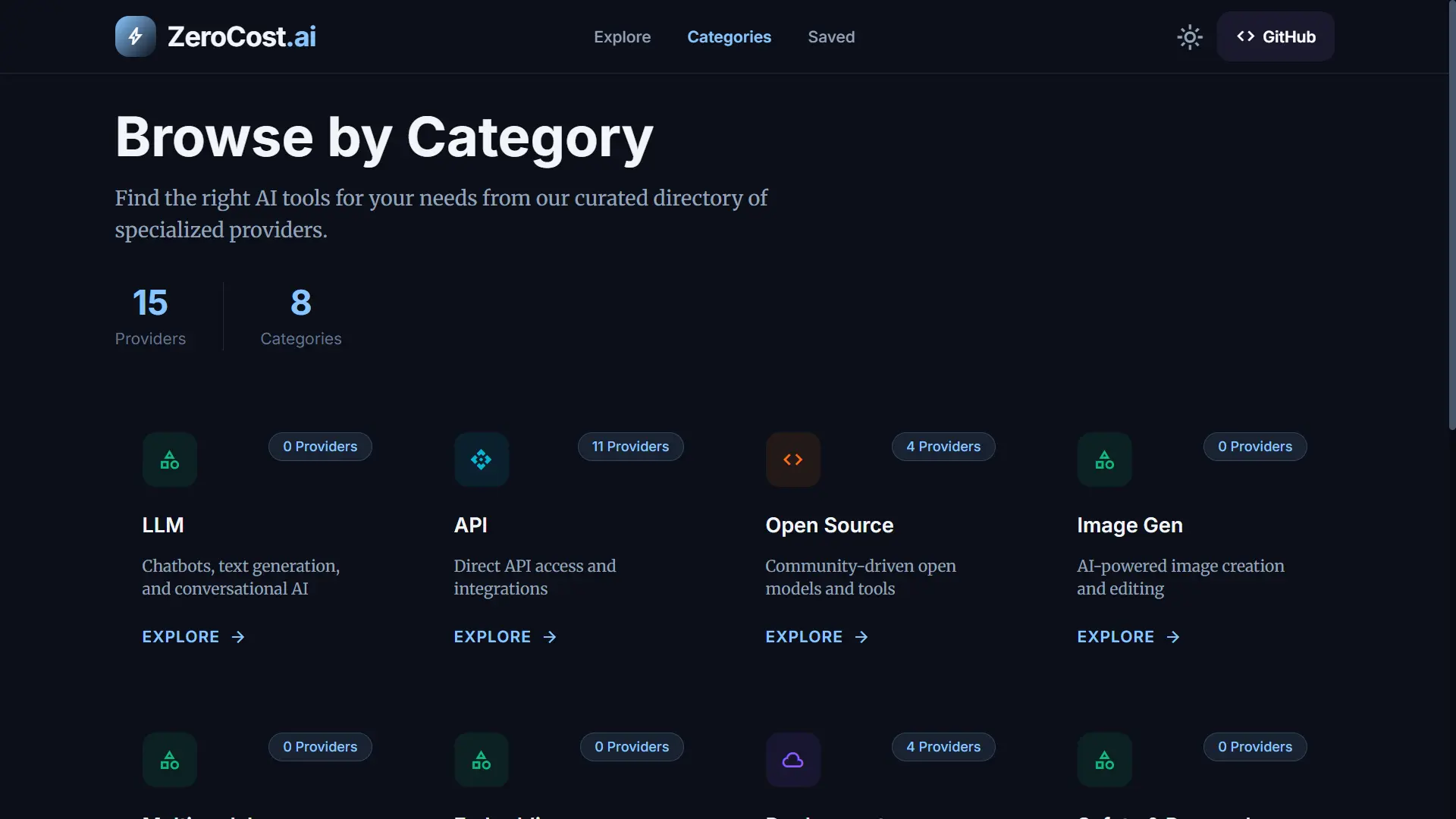Follow the EXPLORE link under Open Source
Viewport: 1456px width, 819px height.
coord(817,637)
